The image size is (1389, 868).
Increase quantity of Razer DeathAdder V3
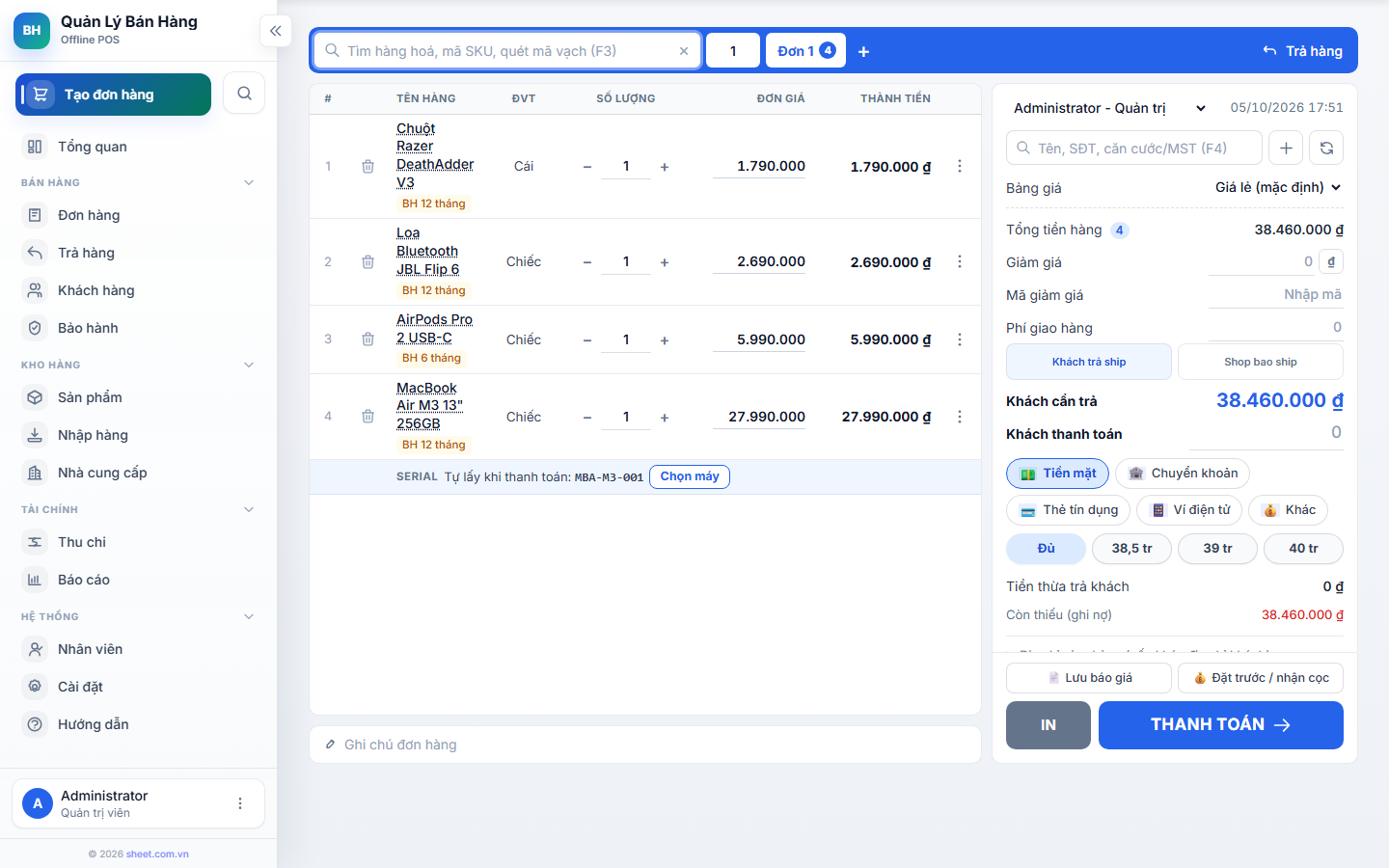(665, 167)
